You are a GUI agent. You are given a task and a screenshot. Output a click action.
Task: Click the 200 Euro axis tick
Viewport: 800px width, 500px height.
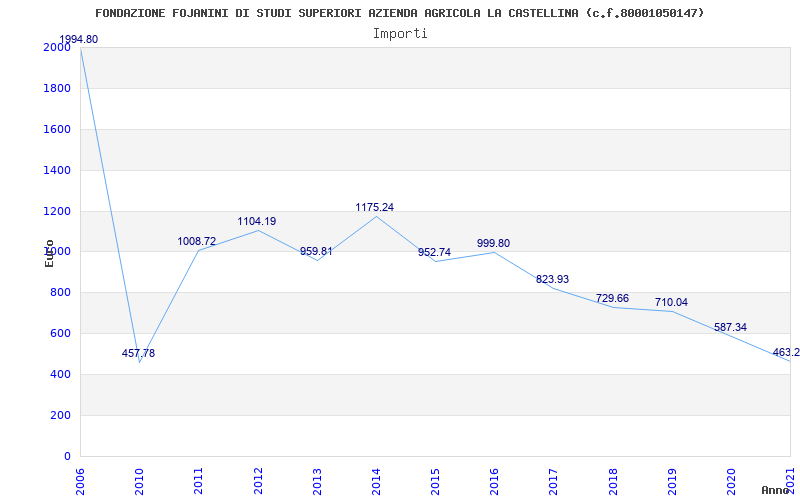coord(59,415)
